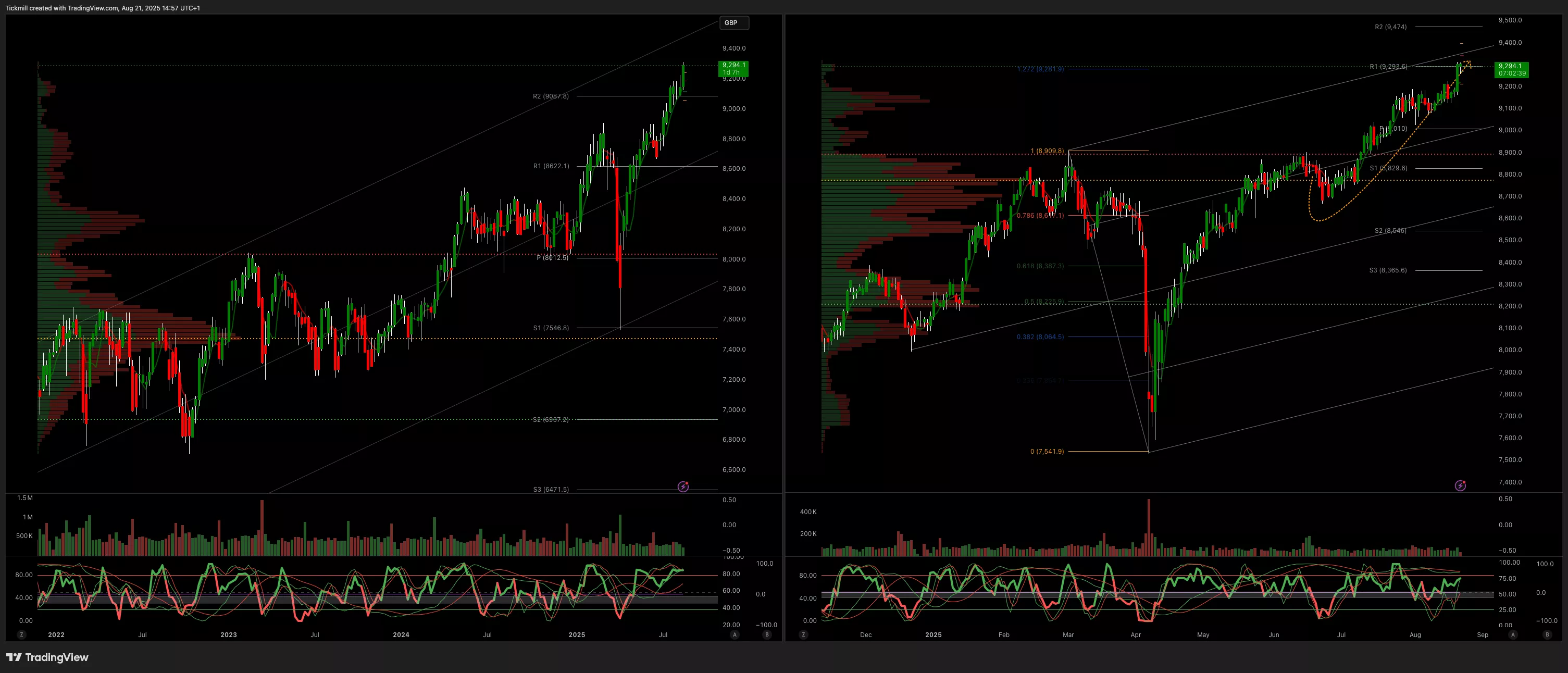1568x673 pixels.
Task: Click the Z timezone icon on right chart
Action: (x=803, y=634)
